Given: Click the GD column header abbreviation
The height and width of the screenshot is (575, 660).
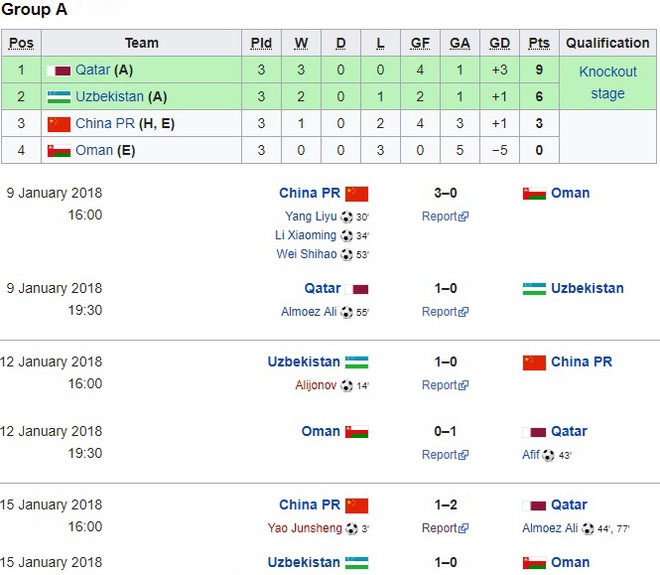Looking at the screenshot, I should [x=500, y=43].
